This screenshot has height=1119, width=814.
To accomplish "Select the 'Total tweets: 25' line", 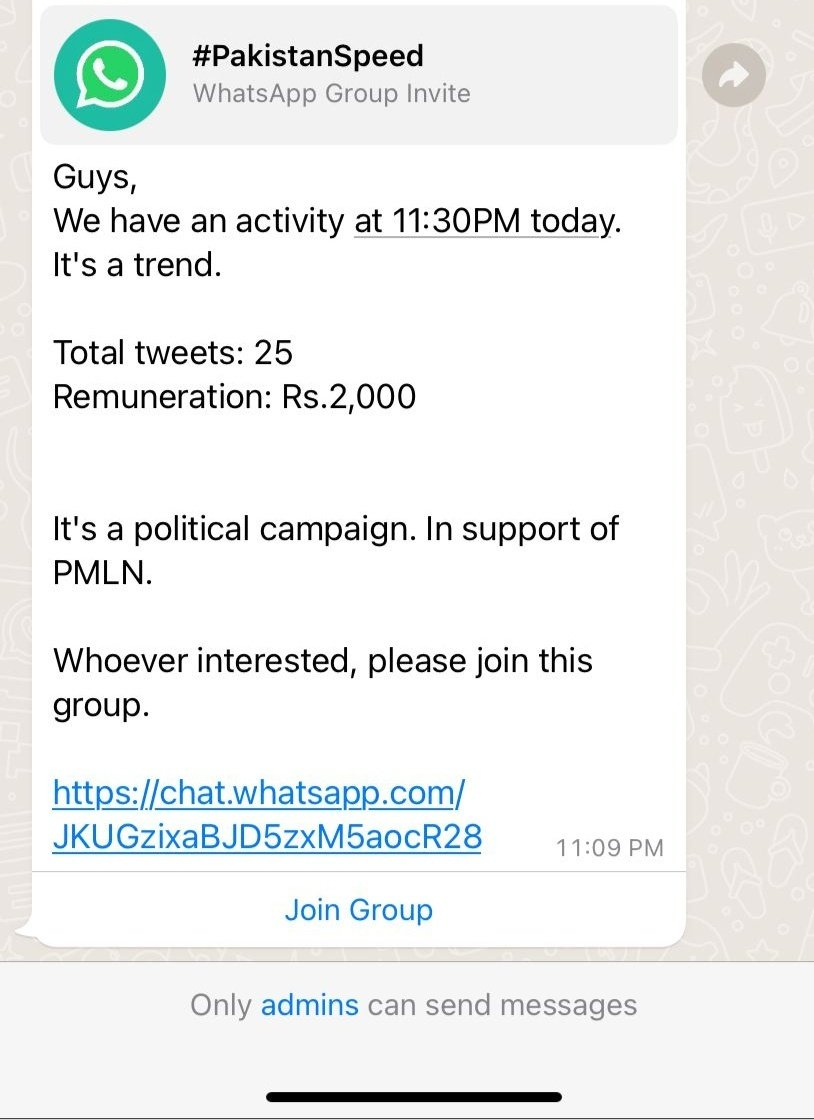I will (173, 353).
